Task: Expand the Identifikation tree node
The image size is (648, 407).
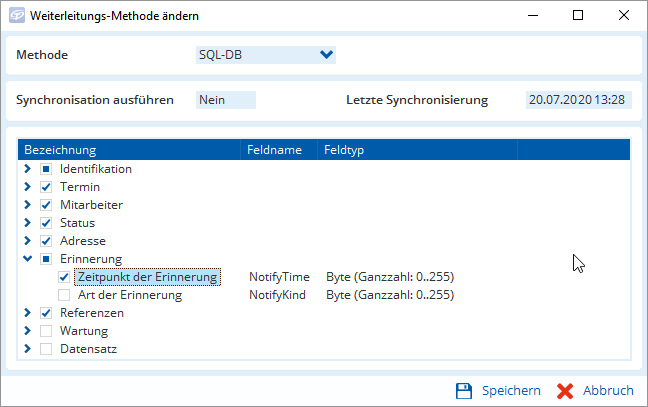Action: coord(28,169)
